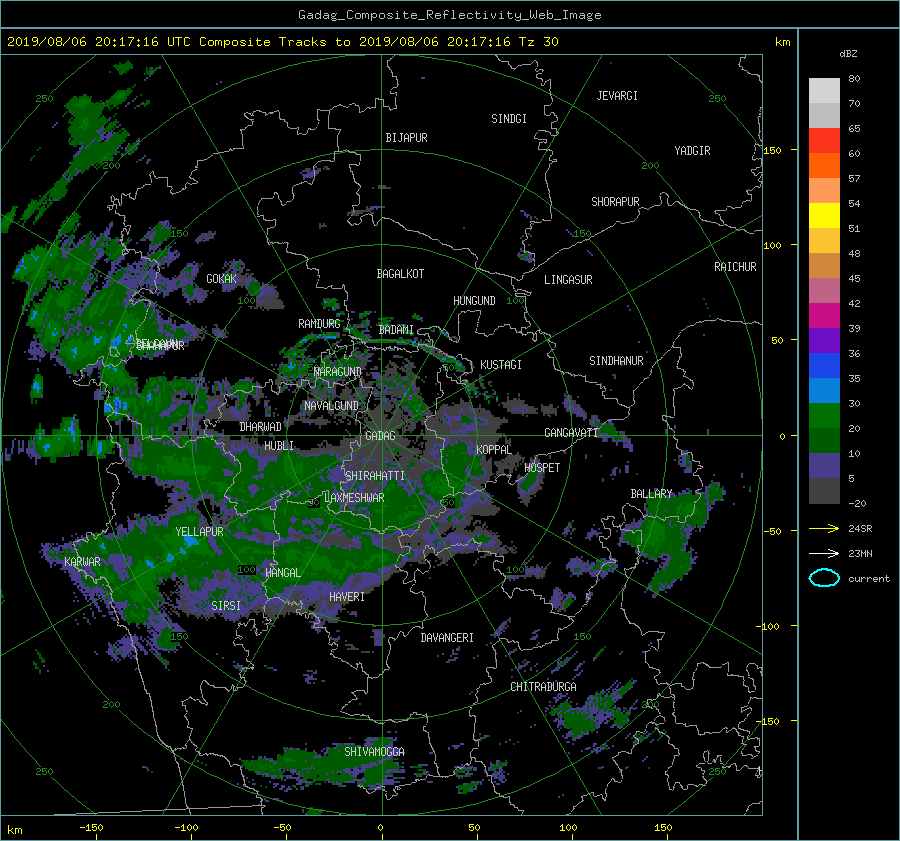Image resolution: width=900 pixels, height=841 pixels.
Task: Click the SINDGI city label
Action: tap(509, 119)
